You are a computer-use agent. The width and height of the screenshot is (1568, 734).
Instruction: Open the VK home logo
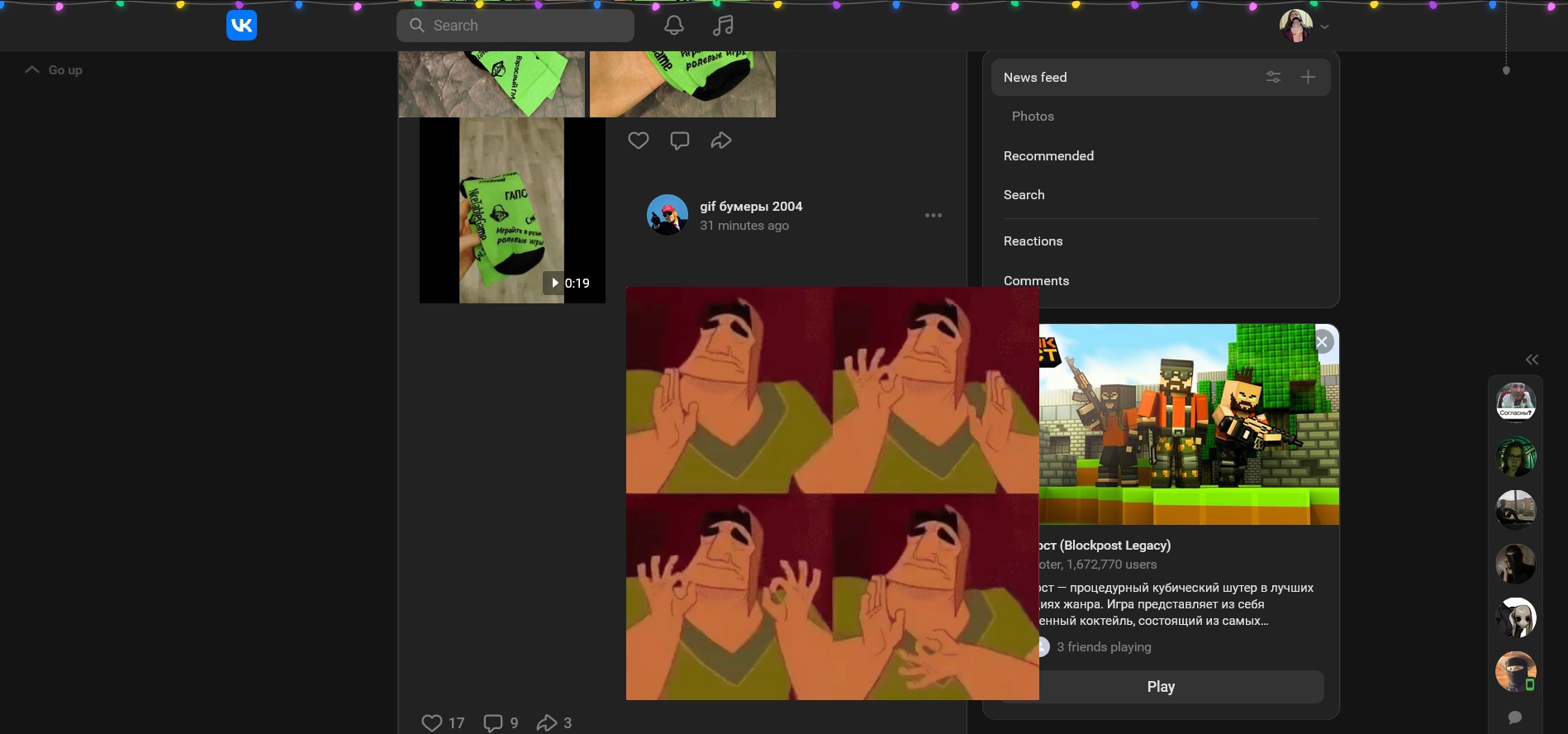pos(241,25)
